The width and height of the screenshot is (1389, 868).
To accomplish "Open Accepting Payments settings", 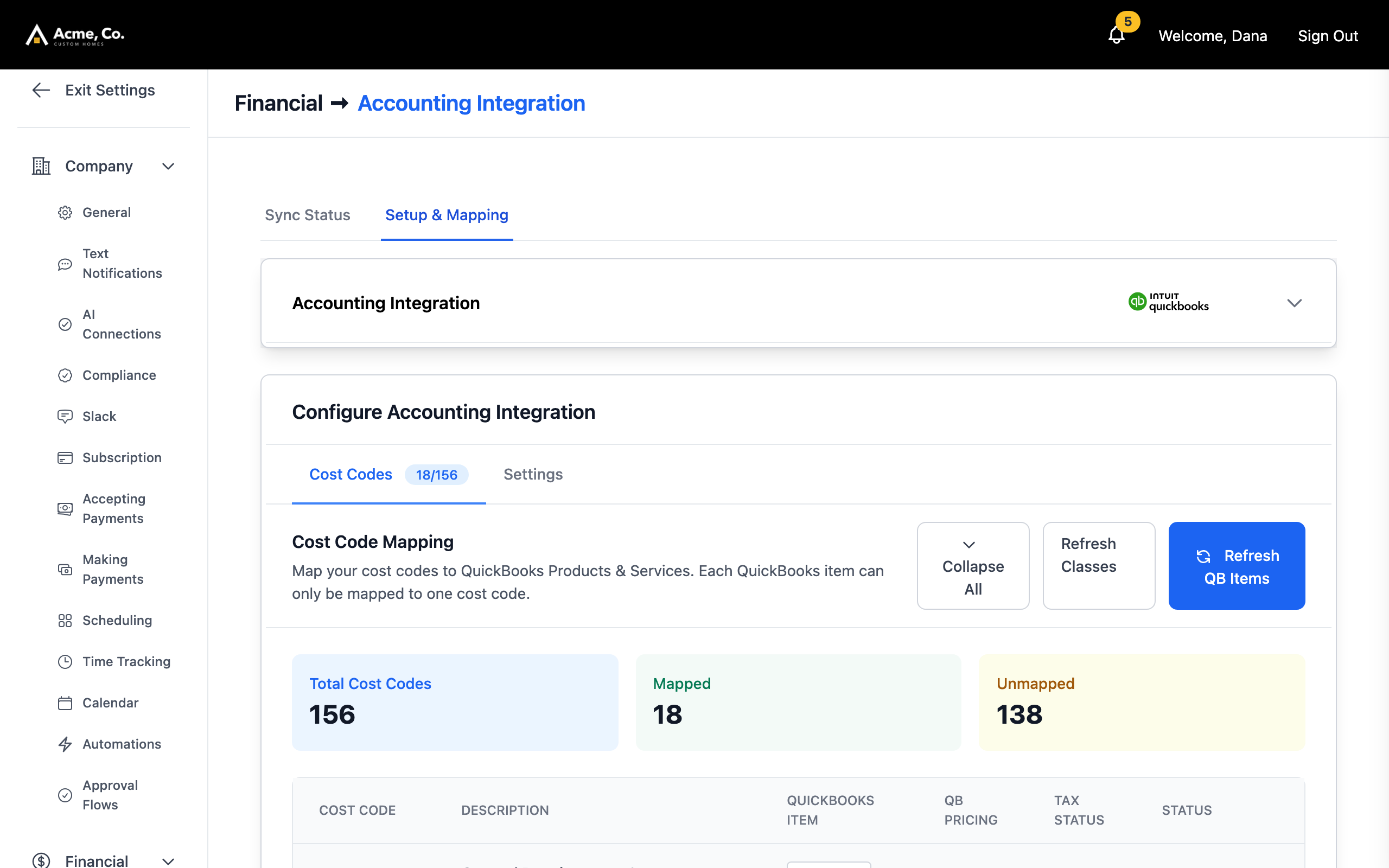I will click(x=113, y=509).
